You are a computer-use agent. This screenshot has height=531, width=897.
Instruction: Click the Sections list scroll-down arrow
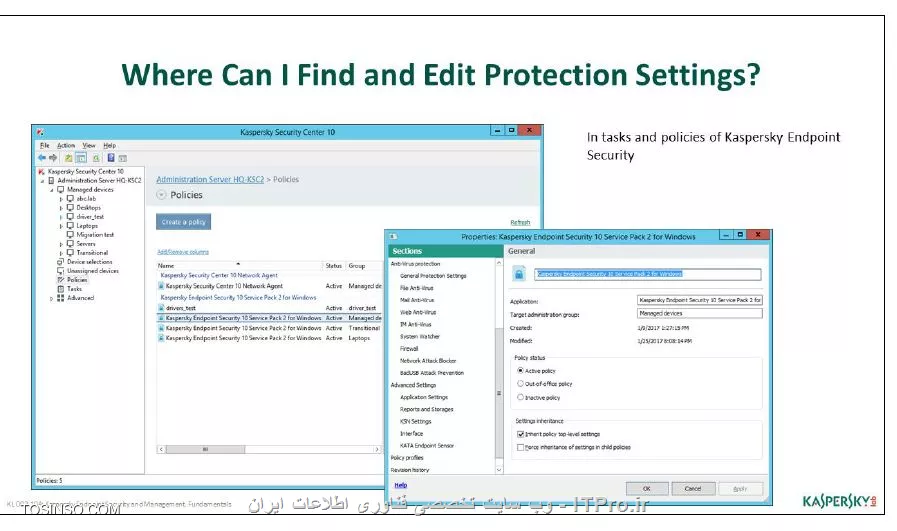tap(499, 470)
